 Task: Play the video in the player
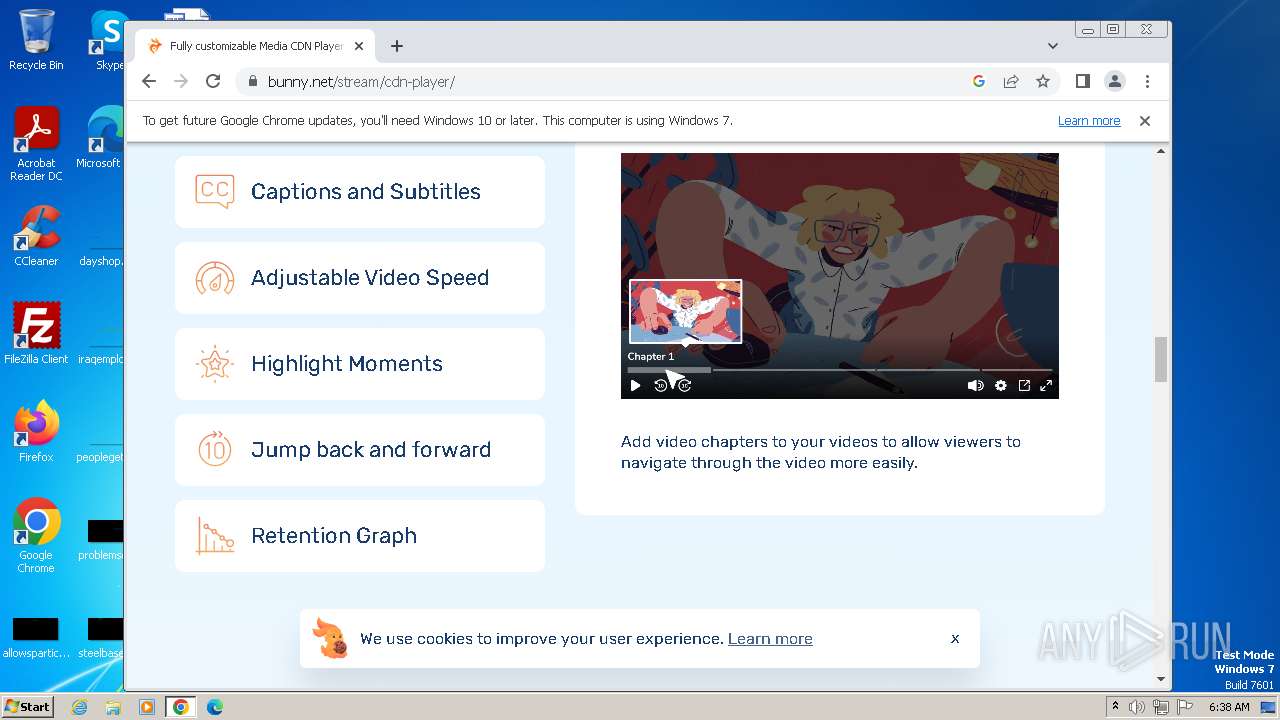(635, 385)
